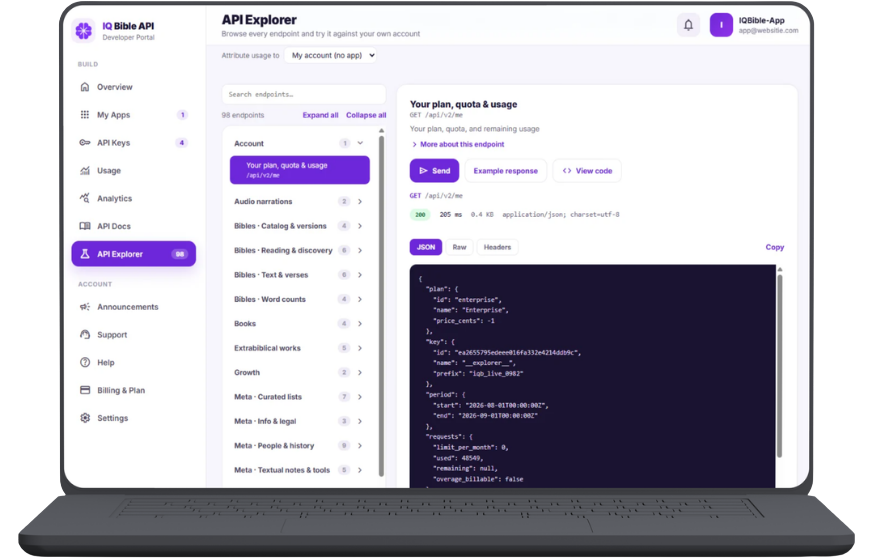Open Support via its headset icon
The image size is (874, 560).
(x=85, y=335)
